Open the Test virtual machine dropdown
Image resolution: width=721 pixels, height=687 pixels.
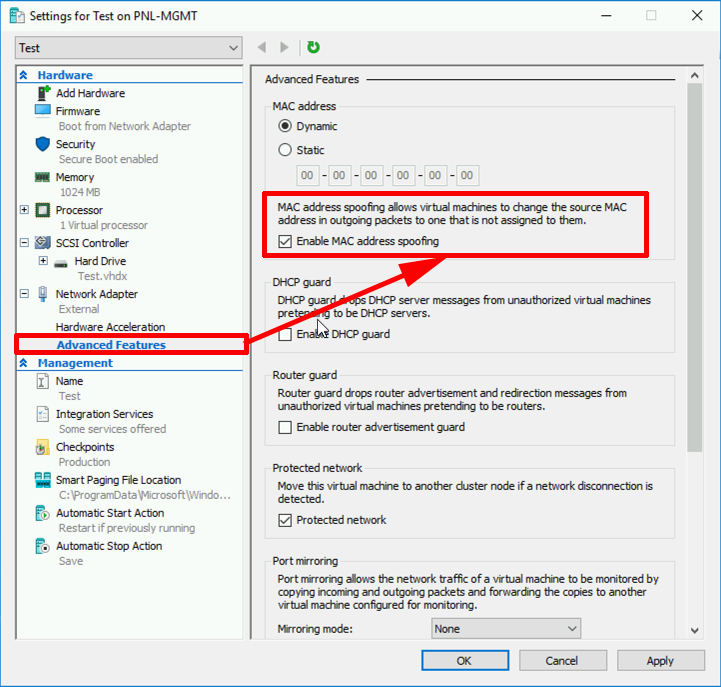coord(129,48)
